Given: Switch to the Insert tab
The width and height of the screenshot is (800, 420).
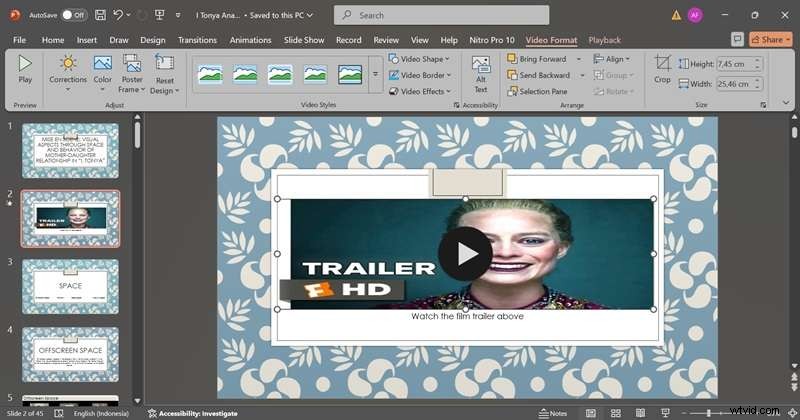Looking at the screenshot, I should coord(87,40).
